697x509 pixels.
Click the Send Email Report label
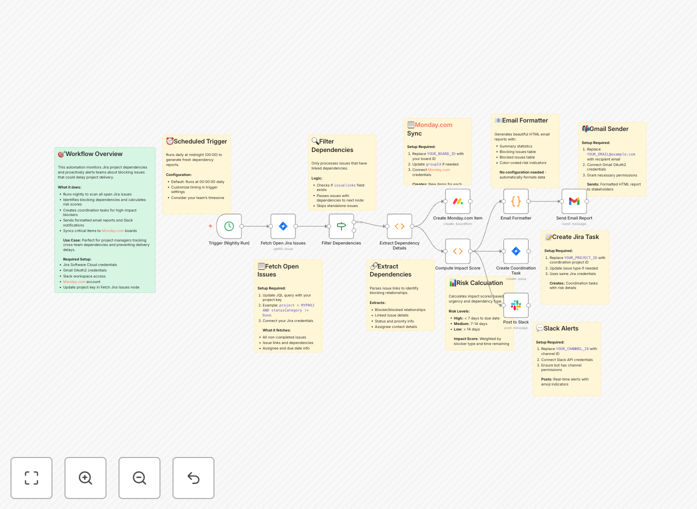pos(574,218)
